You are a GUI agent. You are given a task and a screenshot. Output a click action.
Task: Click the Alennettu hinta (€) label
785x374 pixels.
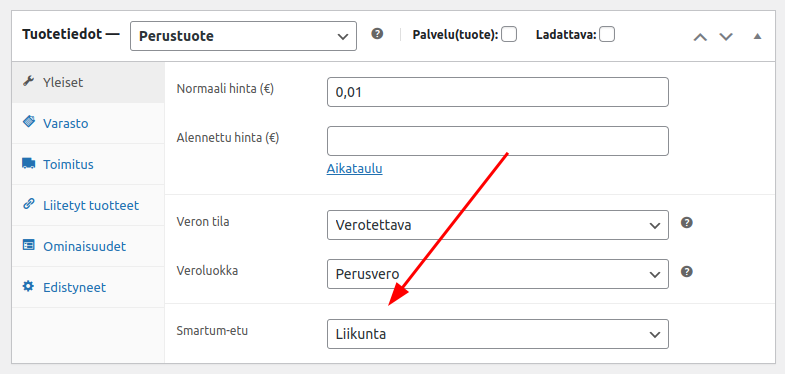point(228,138)
